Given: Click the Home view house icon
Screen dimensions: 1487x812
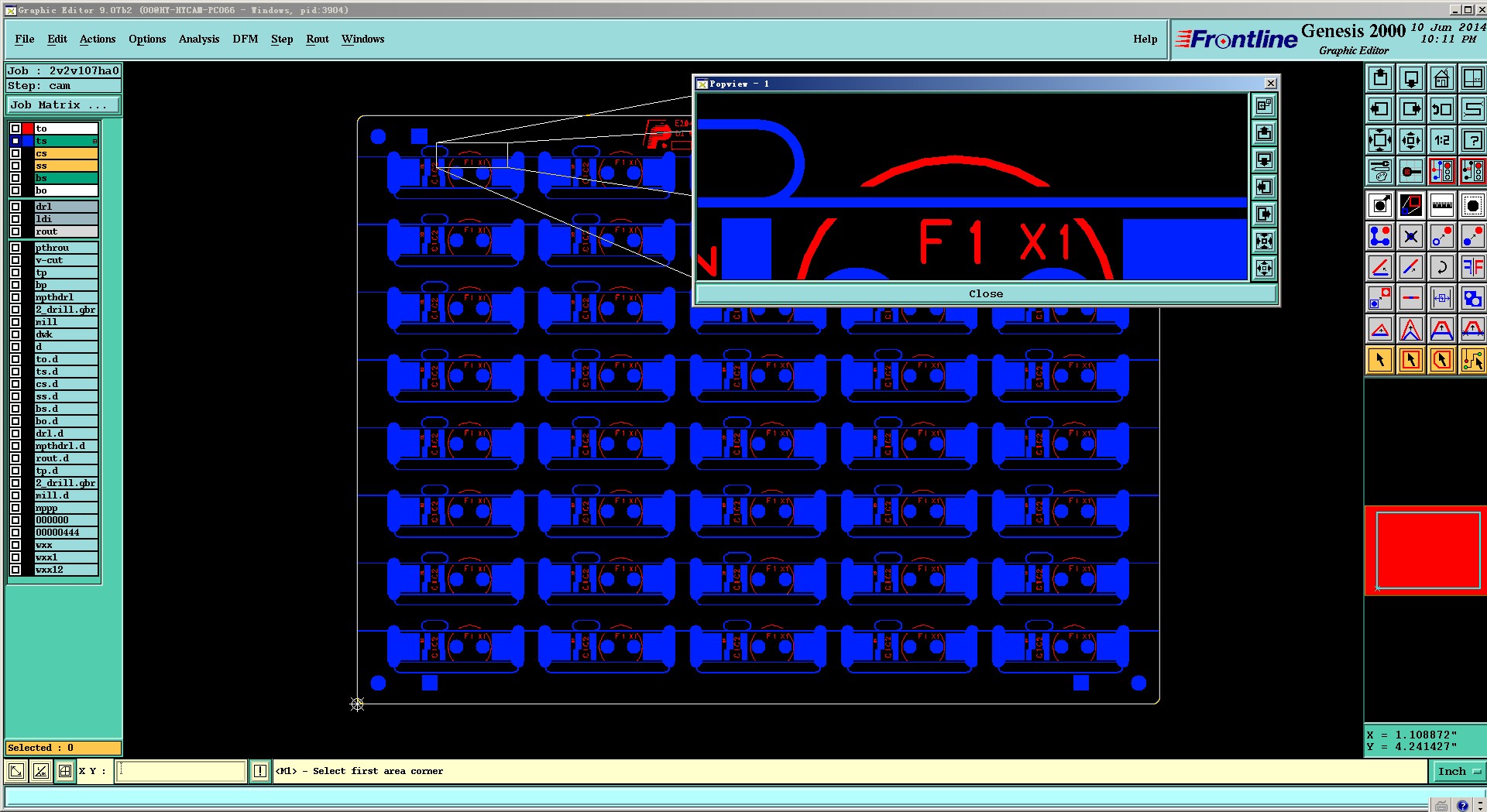Looking at the screenshot, I should tap(1442, 78).
